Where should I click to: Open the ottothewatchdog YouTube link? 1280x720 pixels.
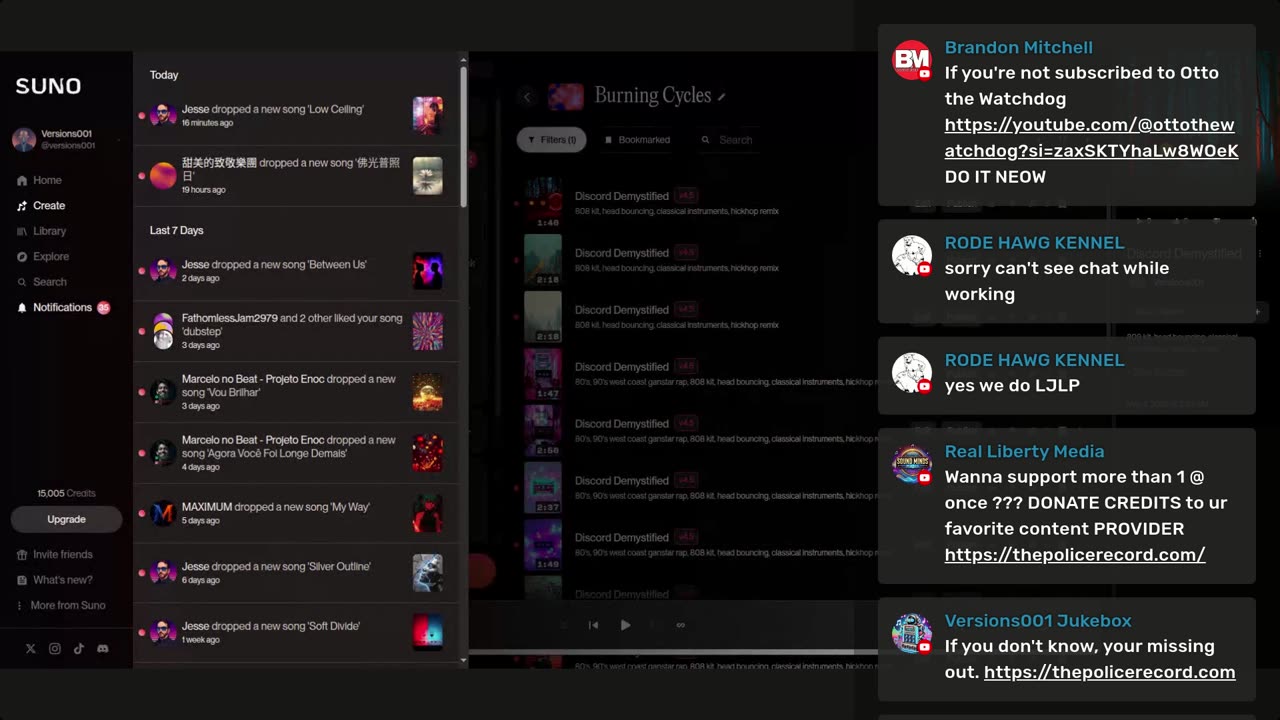click(x=1091, y=138)
